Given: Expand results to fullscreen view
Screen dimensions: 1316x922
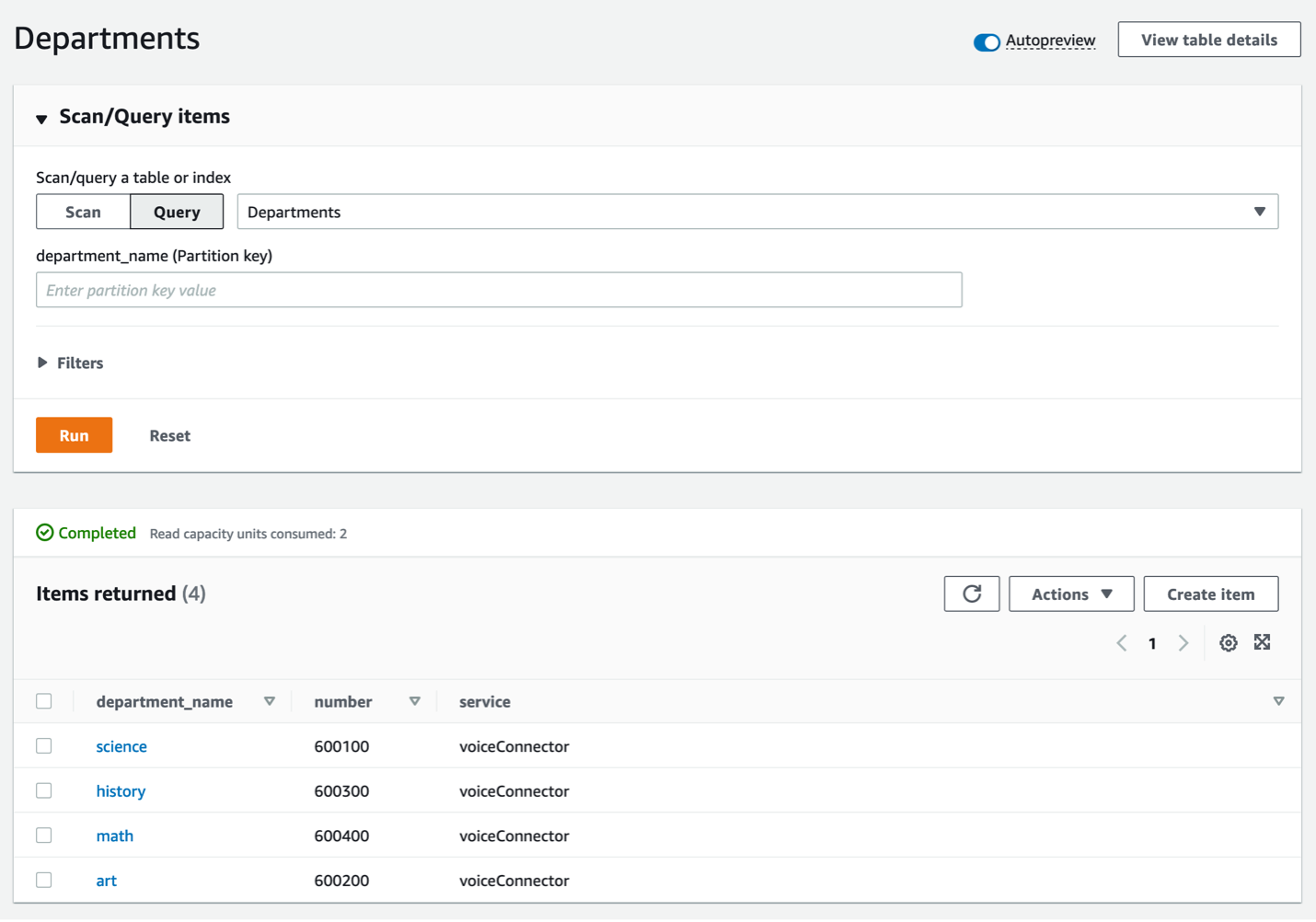Looking at the screenshot, I should tap(1262, 642).
